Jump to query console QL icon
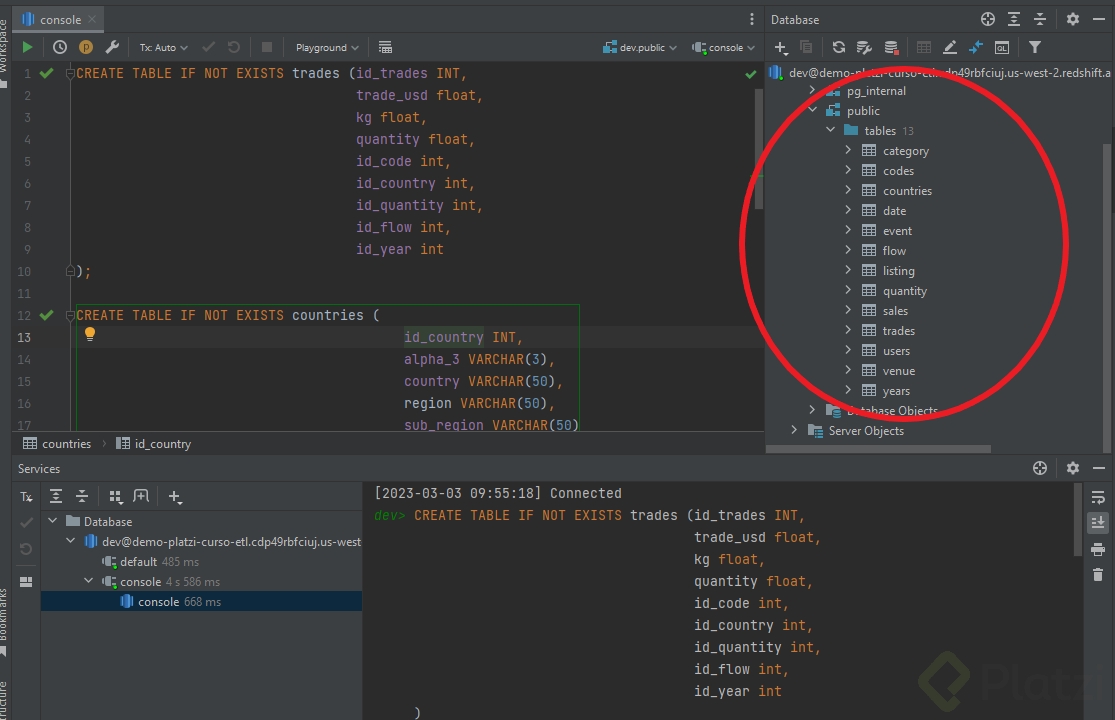Image resolution: width=1115 pixels, height=720 pixels. click(x=1001, y=47)
